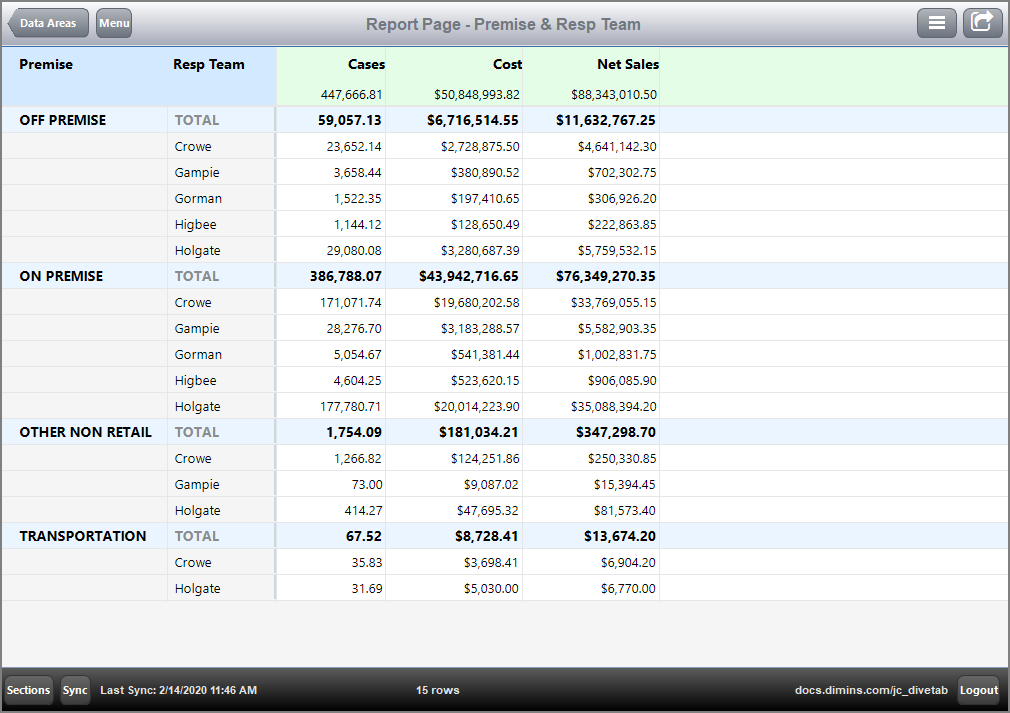Click the Premise column header
The width and height of the screenshot is (1010, 713).
click(x=46, y=64)
